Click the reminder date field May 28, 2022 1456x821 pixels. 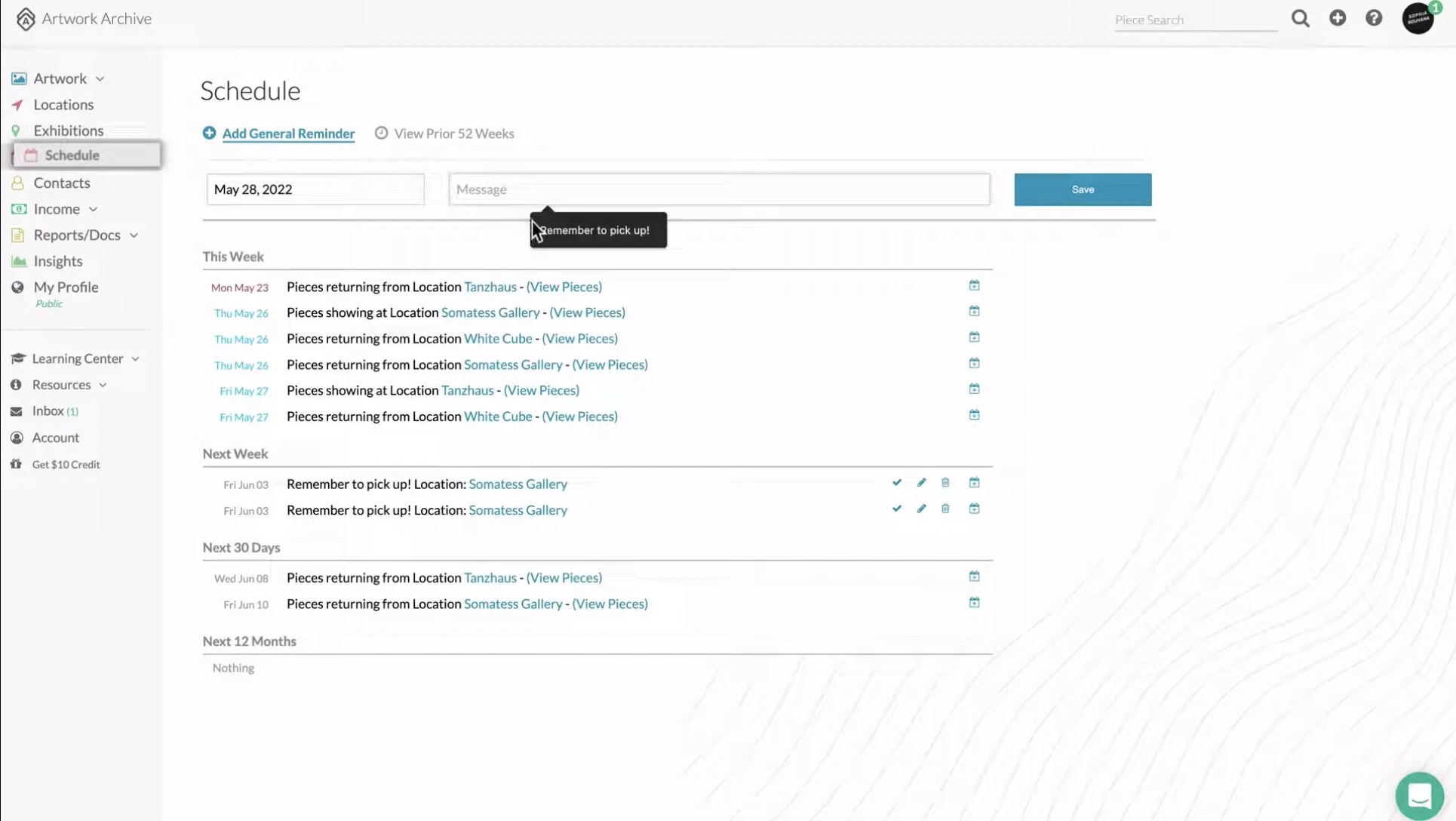tap(315, 189)
